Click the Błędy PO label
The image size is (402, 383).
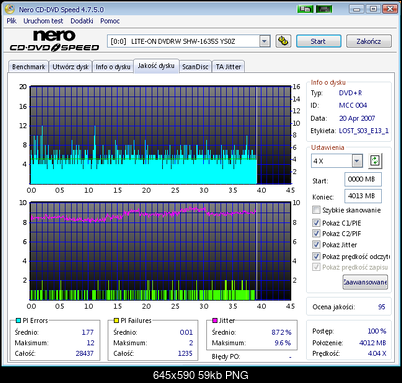(x=225, y=357)
